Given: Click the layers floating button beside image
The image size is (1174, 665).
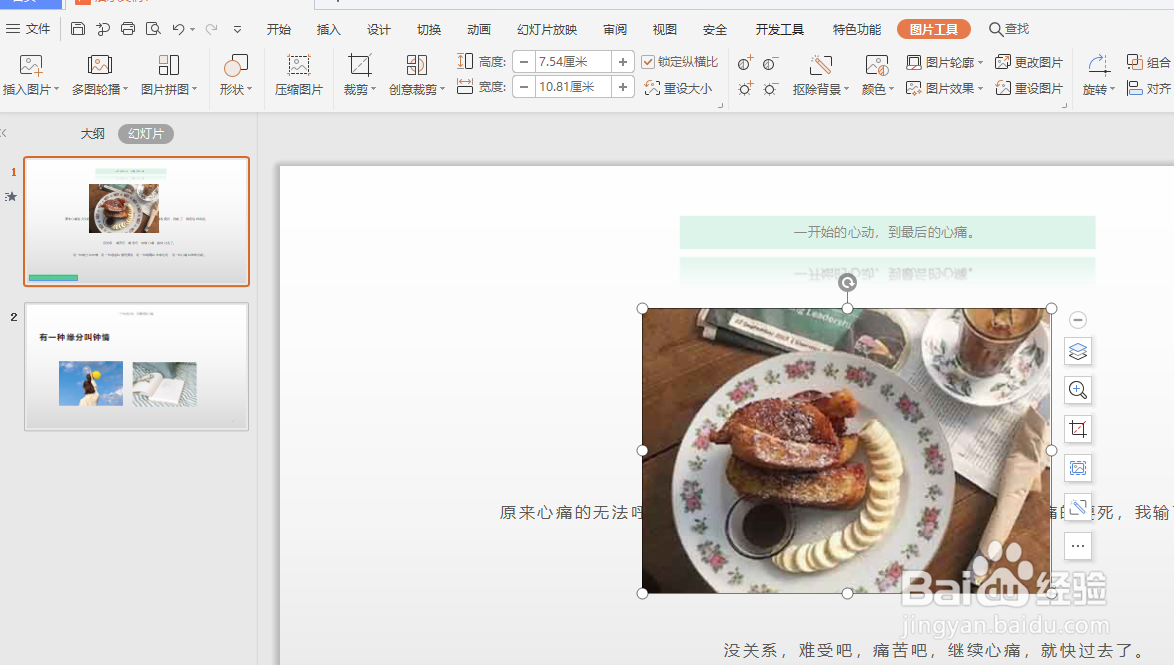Looking at the screenshot, I should [x=1077, y=351].
